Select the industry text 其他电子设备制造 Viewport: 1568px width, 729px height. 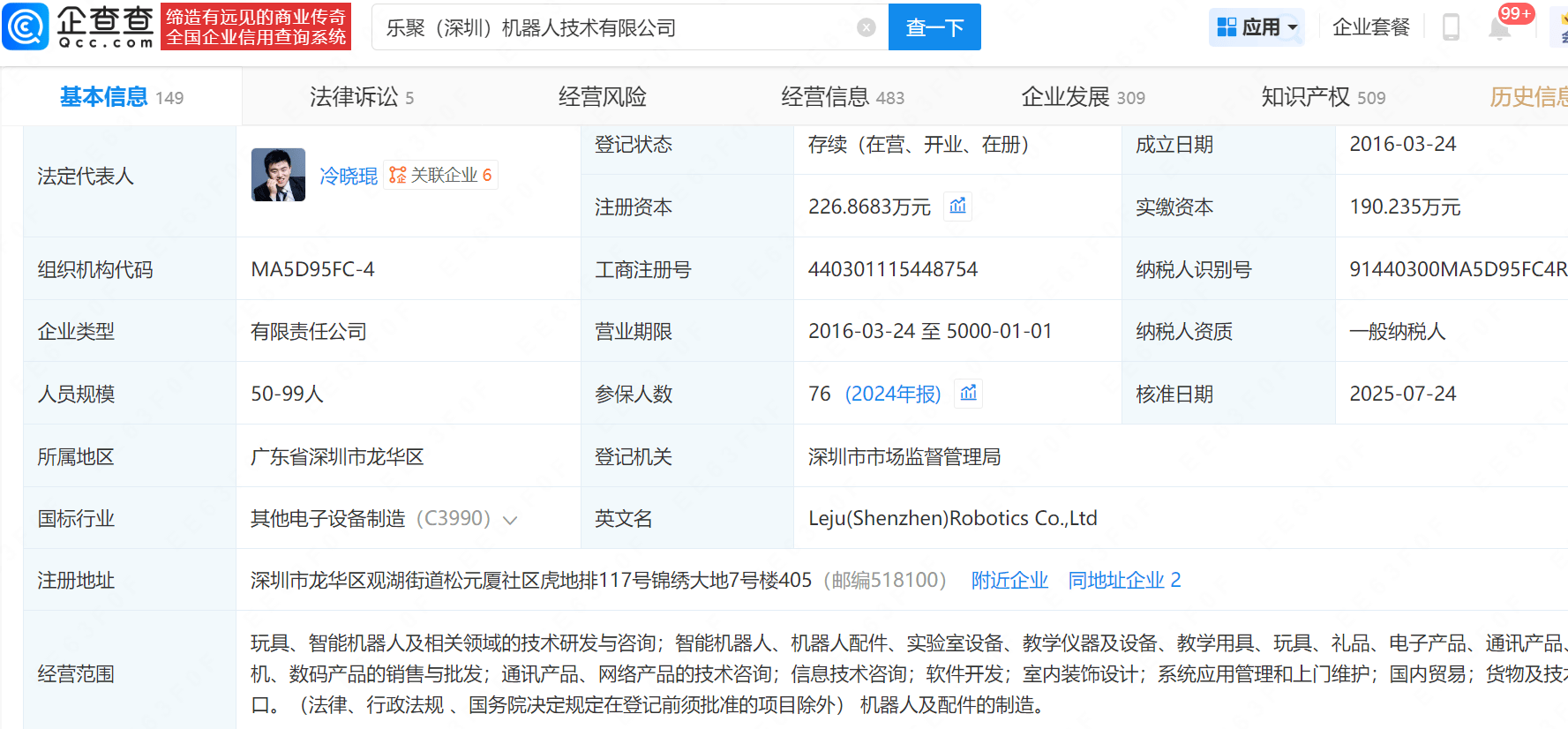tap(328, 518)
